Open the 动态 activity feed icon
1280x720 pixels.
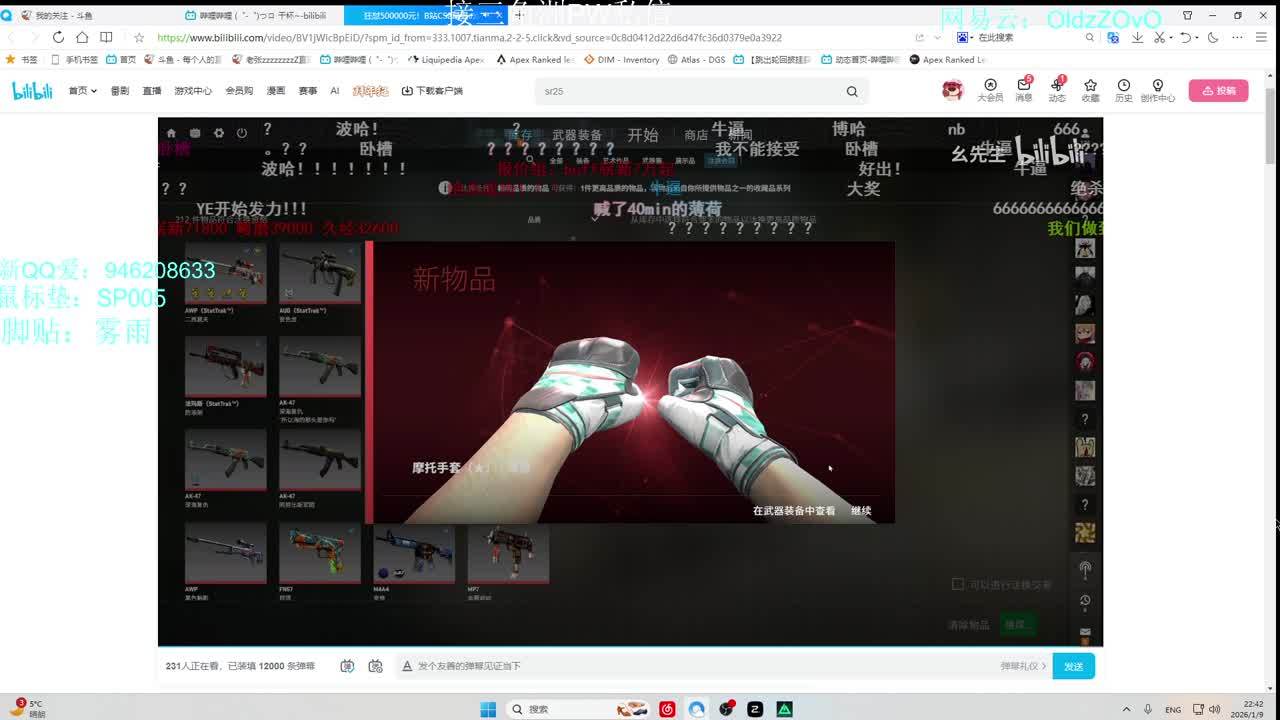(1057, 88)
